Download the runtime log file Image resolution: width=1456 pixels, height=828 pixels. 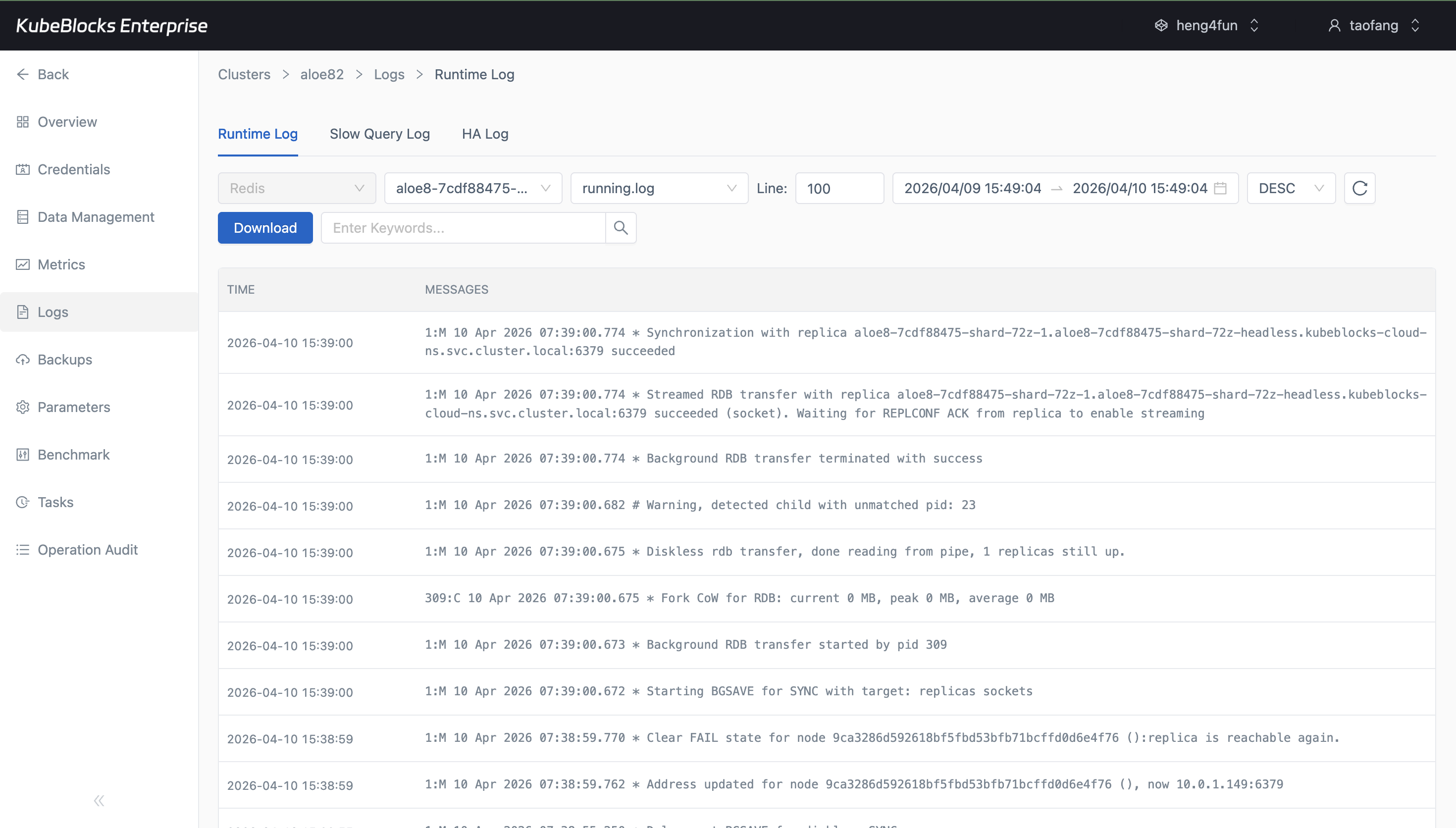pyautogui.click(x=265, y=227)
